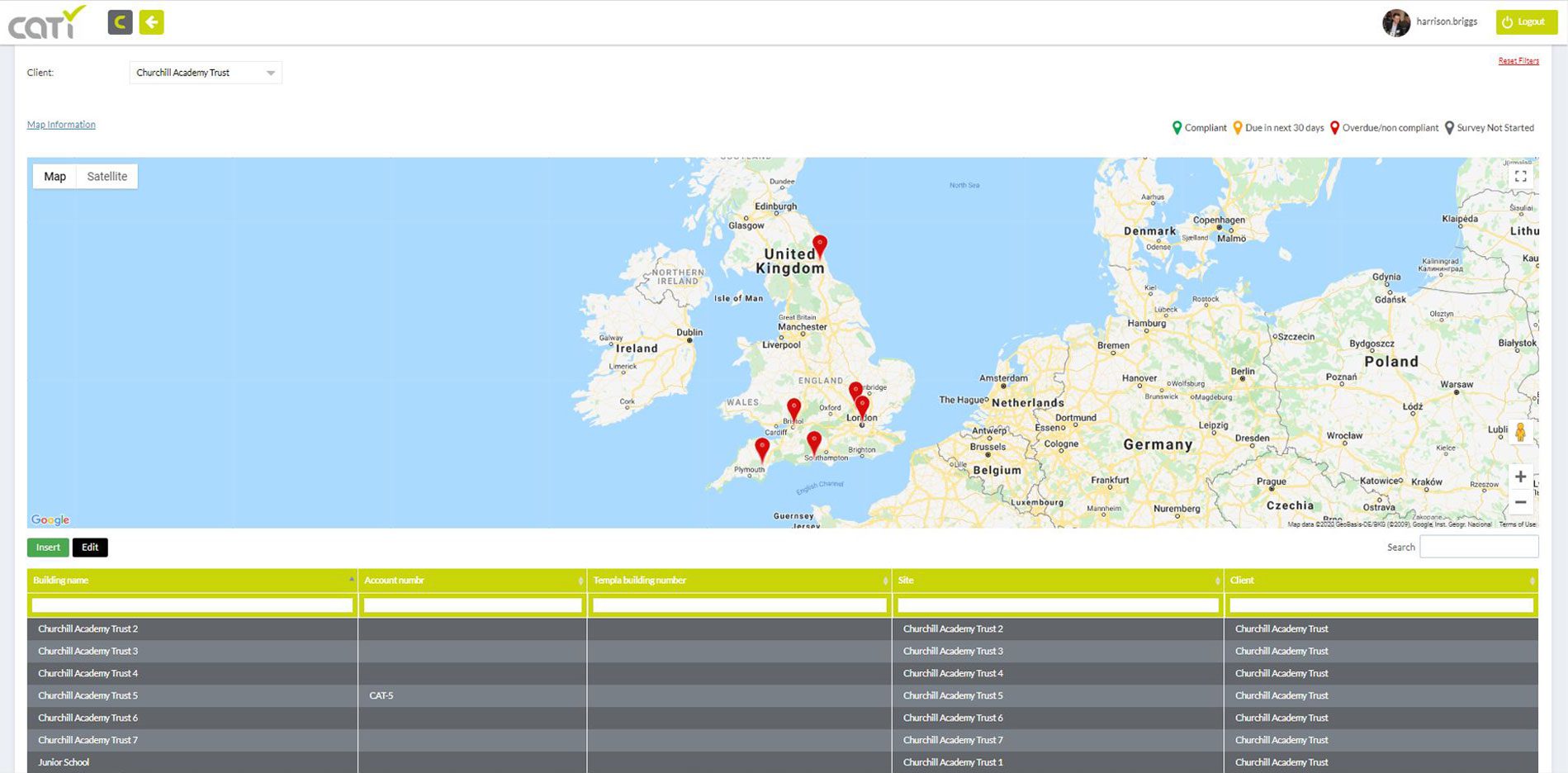Screen dimensions: 1568x773
Task: Sort by Templa building number column
Action: 740,581
